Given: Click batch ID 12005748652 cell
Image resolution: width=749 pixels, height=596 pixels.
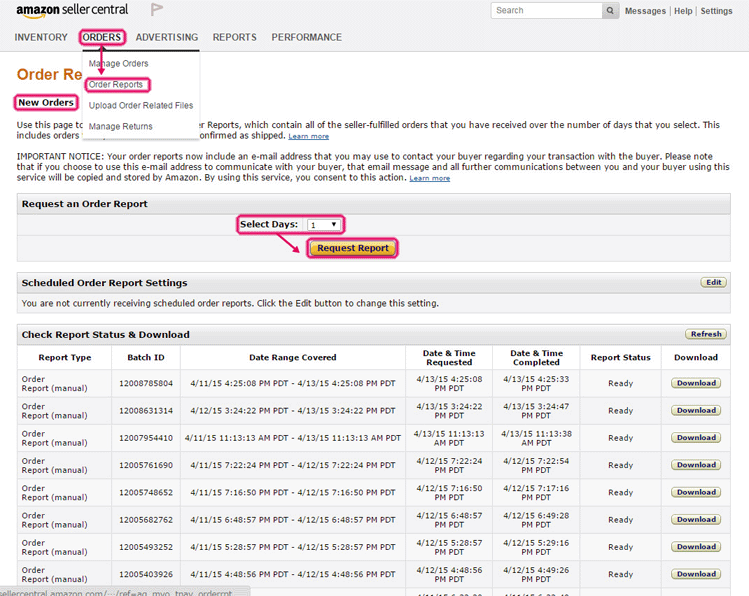Looking at the screenshot, I should coord(146,492).
